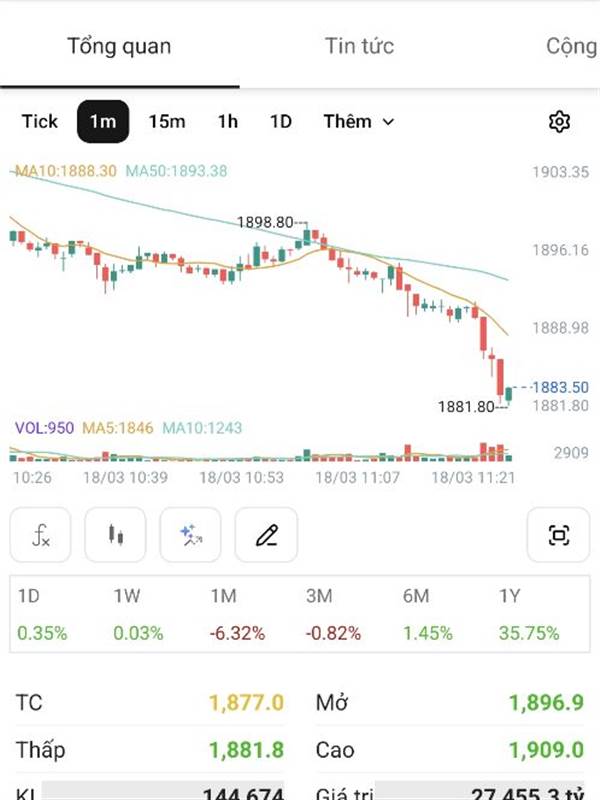The image size is (600, 800).
Task: Open chart settings gear icon
Action: (559, 122)
